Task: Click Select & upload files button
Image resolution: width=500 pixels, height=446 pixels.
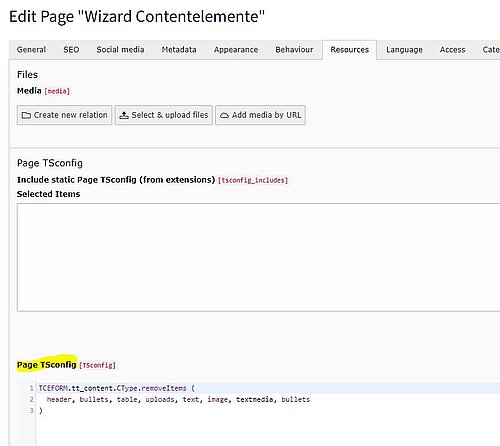Action: tap(164, 115)
